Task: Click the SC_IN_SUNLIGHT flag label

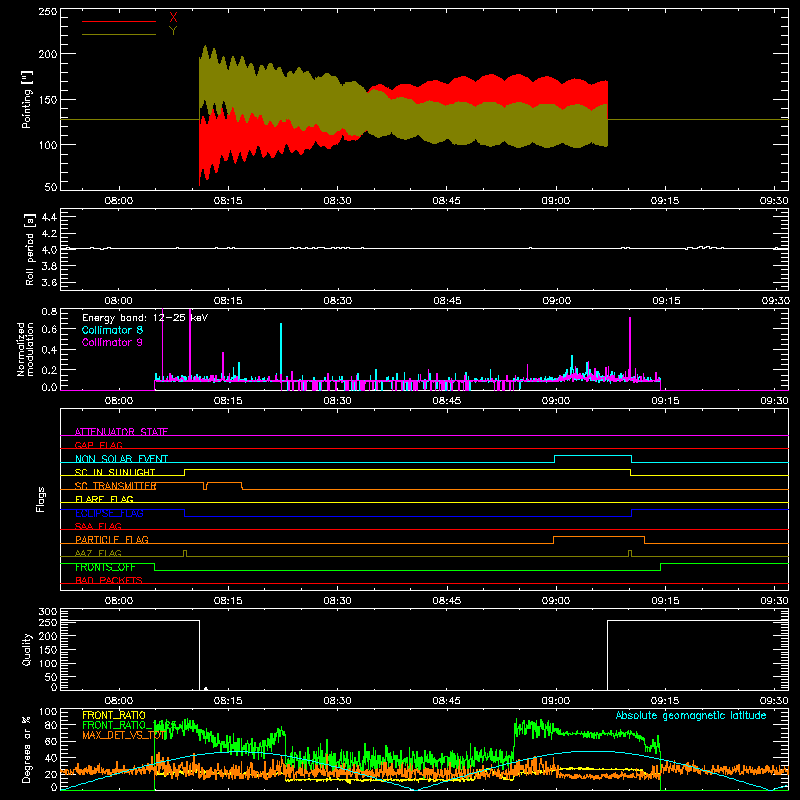Action: point(115,472)
